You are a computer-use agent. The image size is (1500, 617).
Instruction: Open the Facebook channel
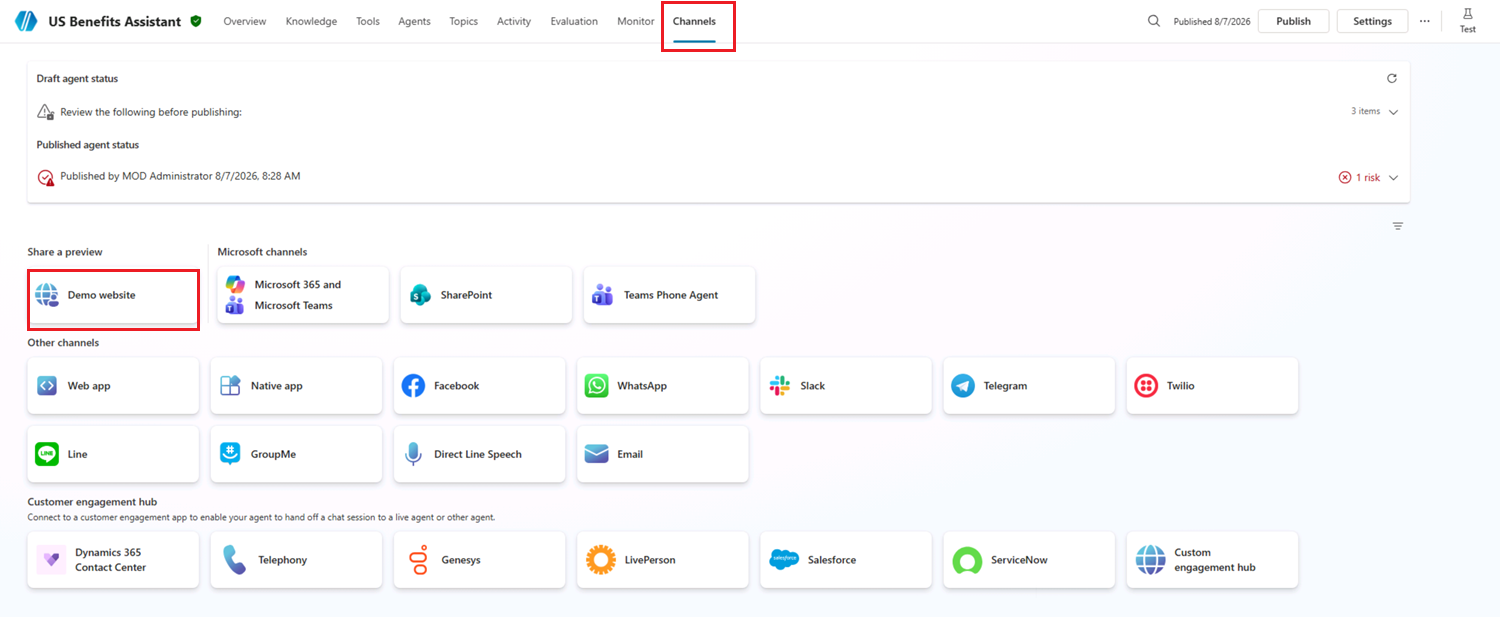[x=479, y=386]
